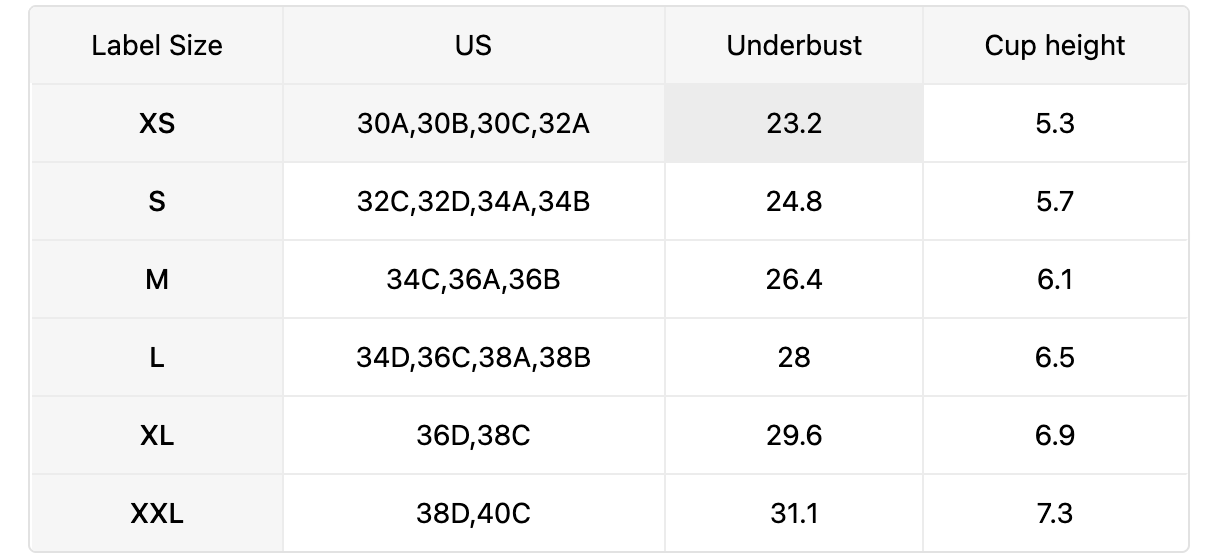The image size is (1216, 560).
Task: Select the L label size cell
Action: (157, 358)
